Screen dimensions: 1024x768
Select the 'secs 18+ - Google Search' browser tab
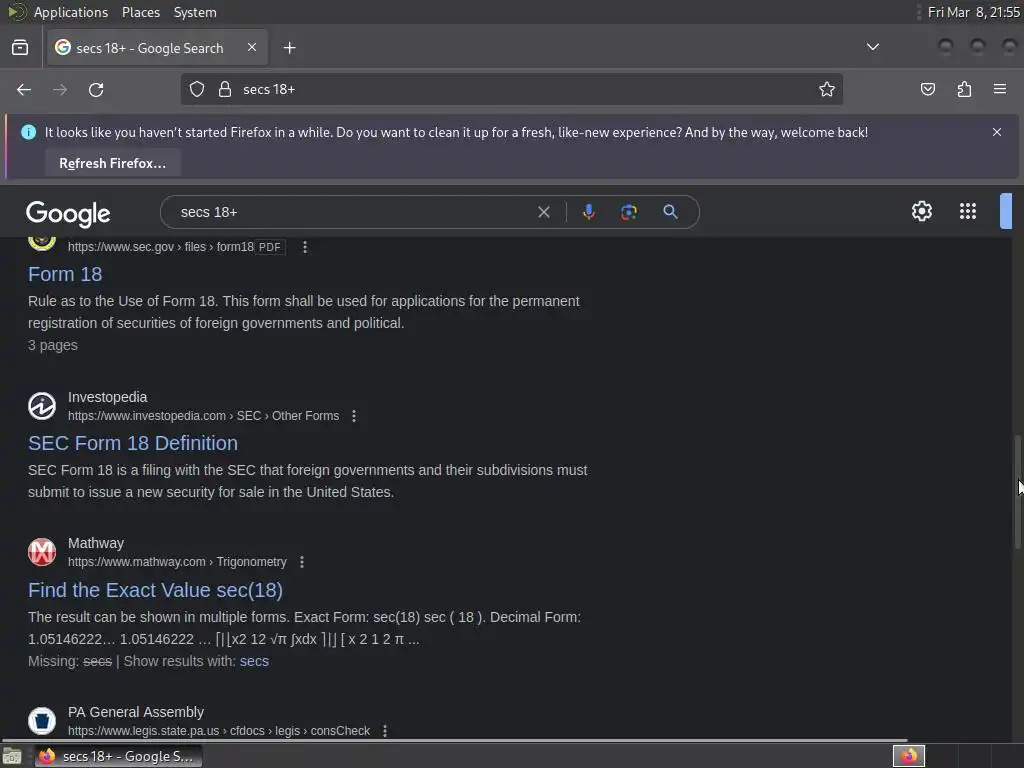(157, 48)
